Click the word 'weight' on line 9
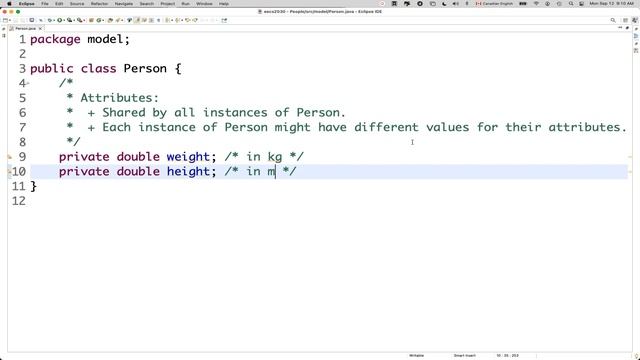 [188, 157]
